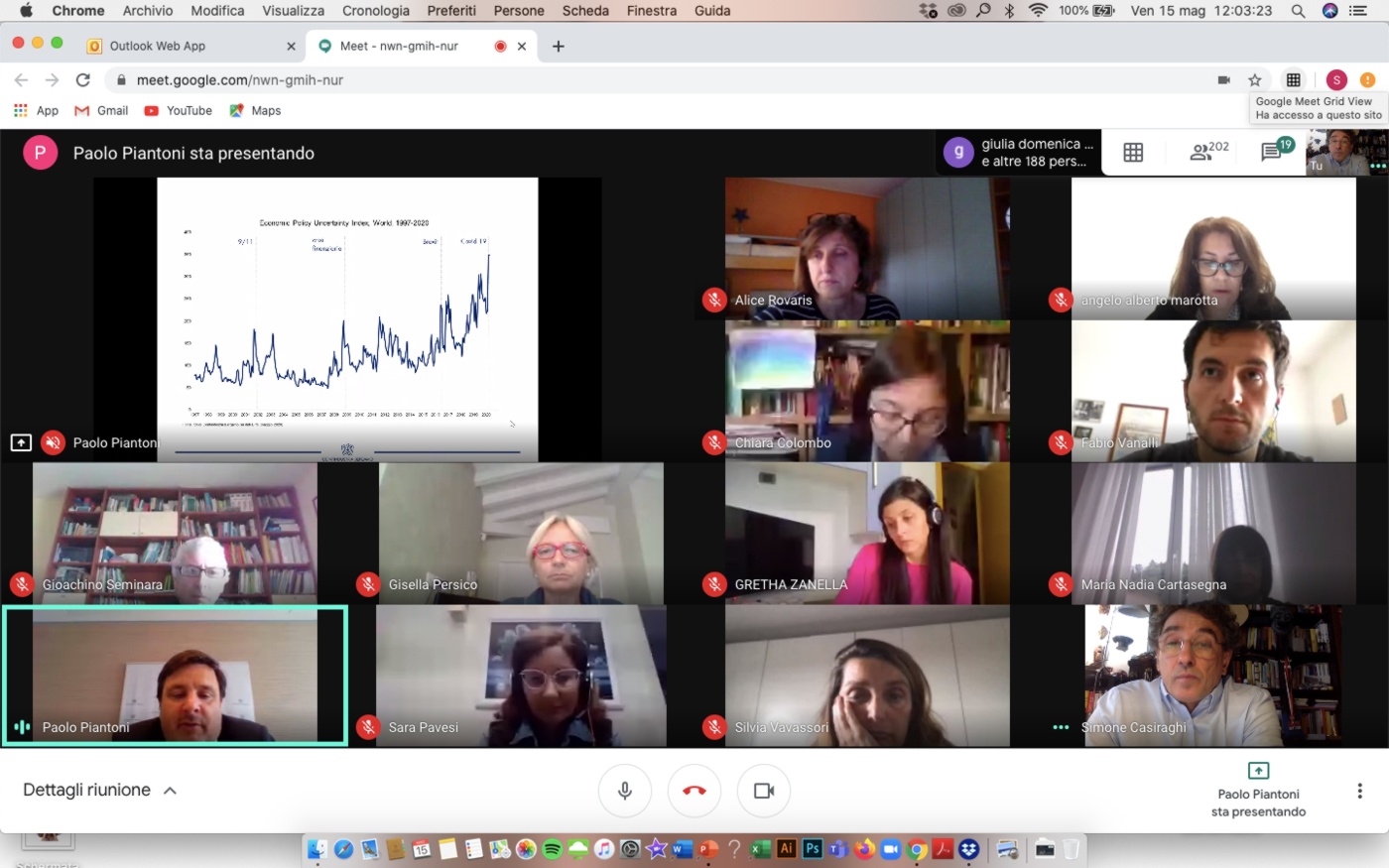Open the three-dot more options menu

[x=1359, y=791]
